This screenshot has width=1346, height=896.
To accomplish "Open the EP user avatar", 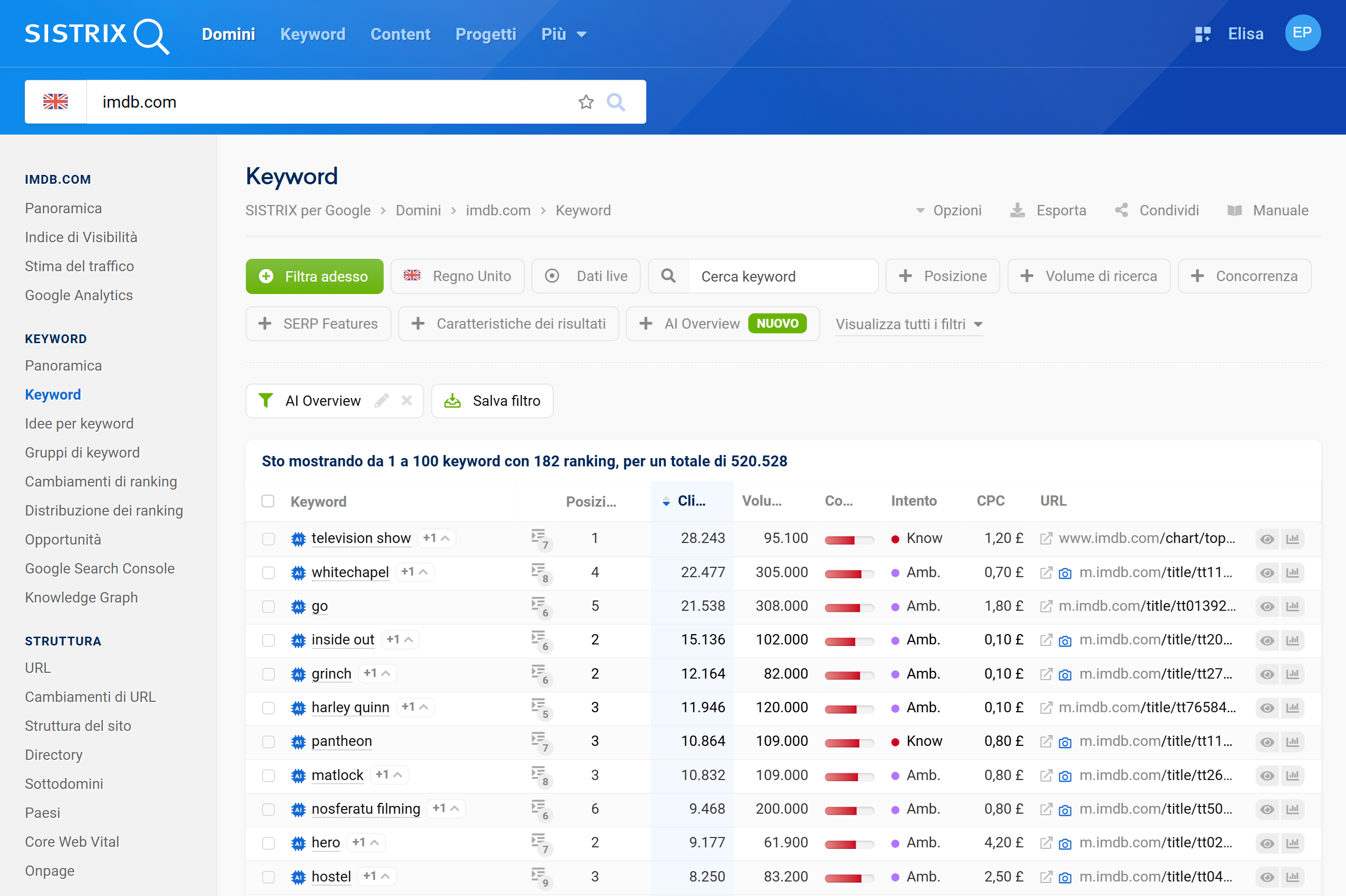I will point(1302,33).
